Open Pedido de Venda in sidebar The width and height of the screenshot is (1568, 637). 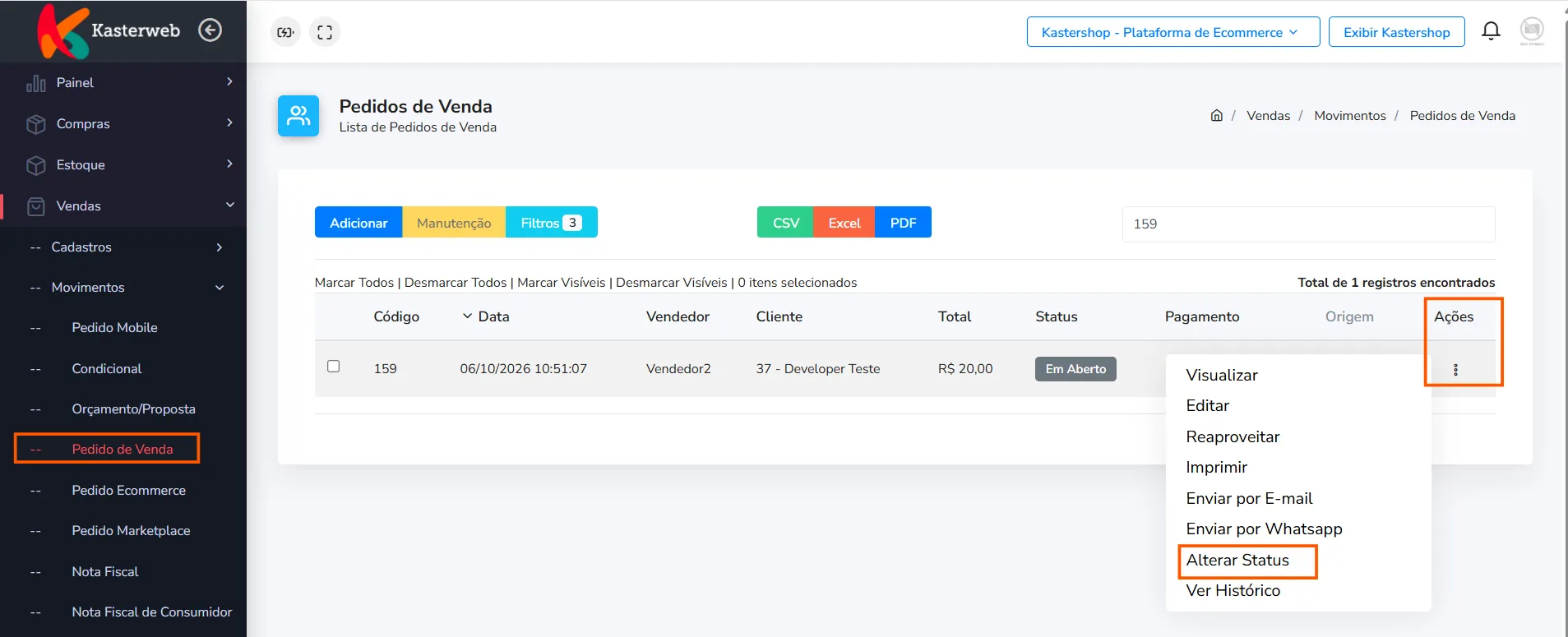pos(122,449)
